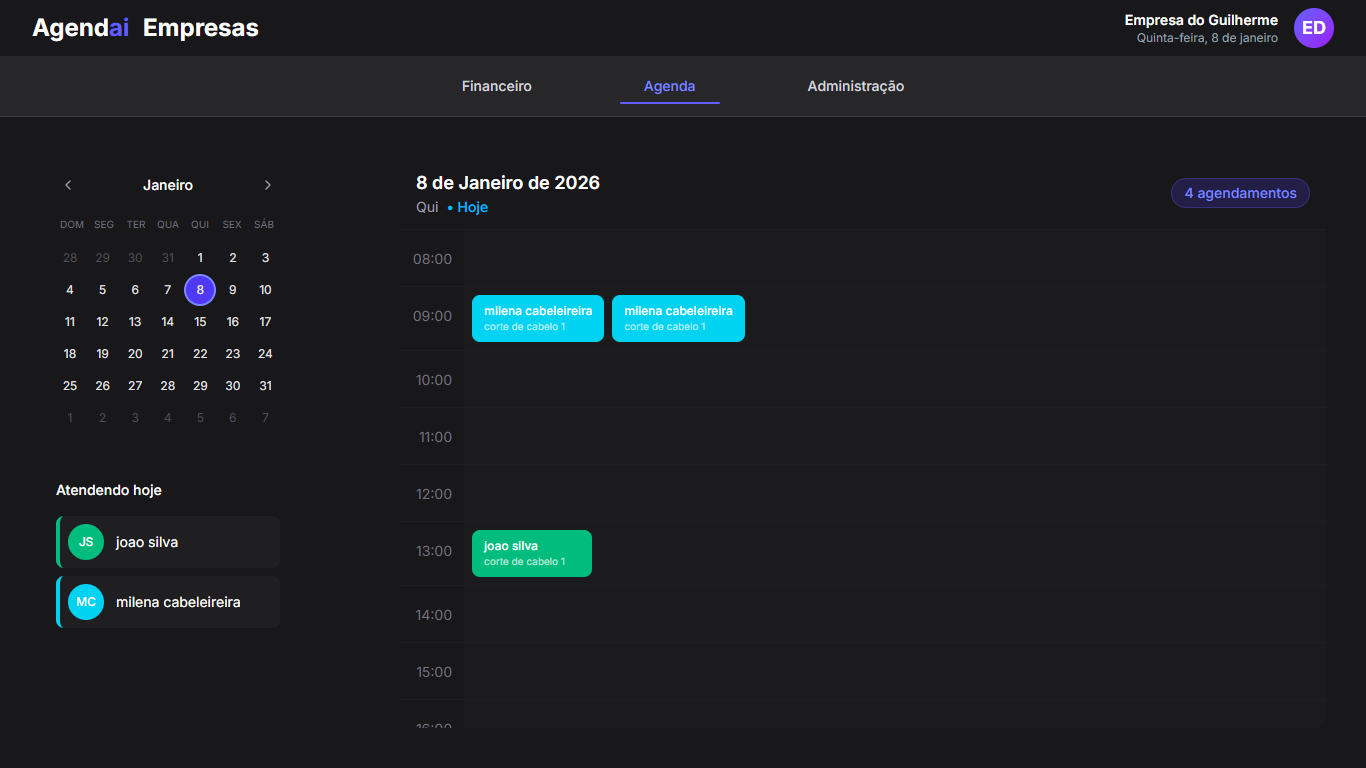This screenshot has height=768, width=1366.
Task: Open joao silva's 13:00 appointment
Action: 531,553
